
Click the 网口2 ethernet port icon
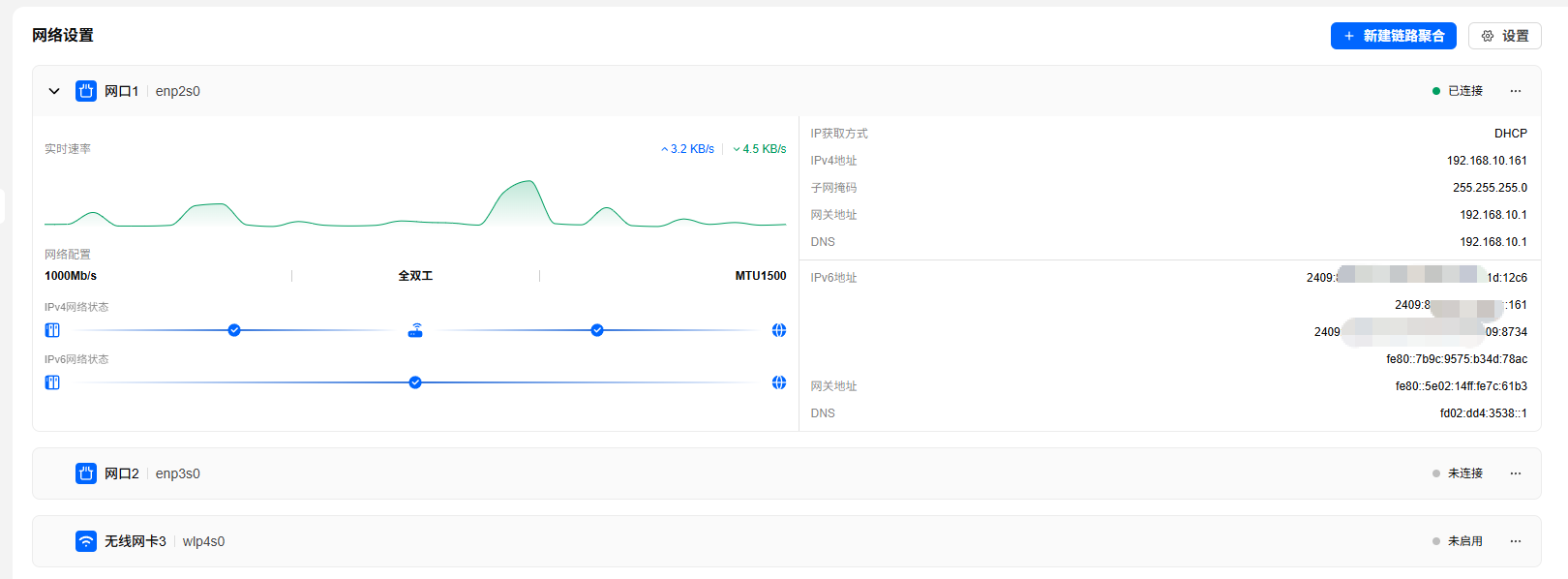tap(86, 473)
